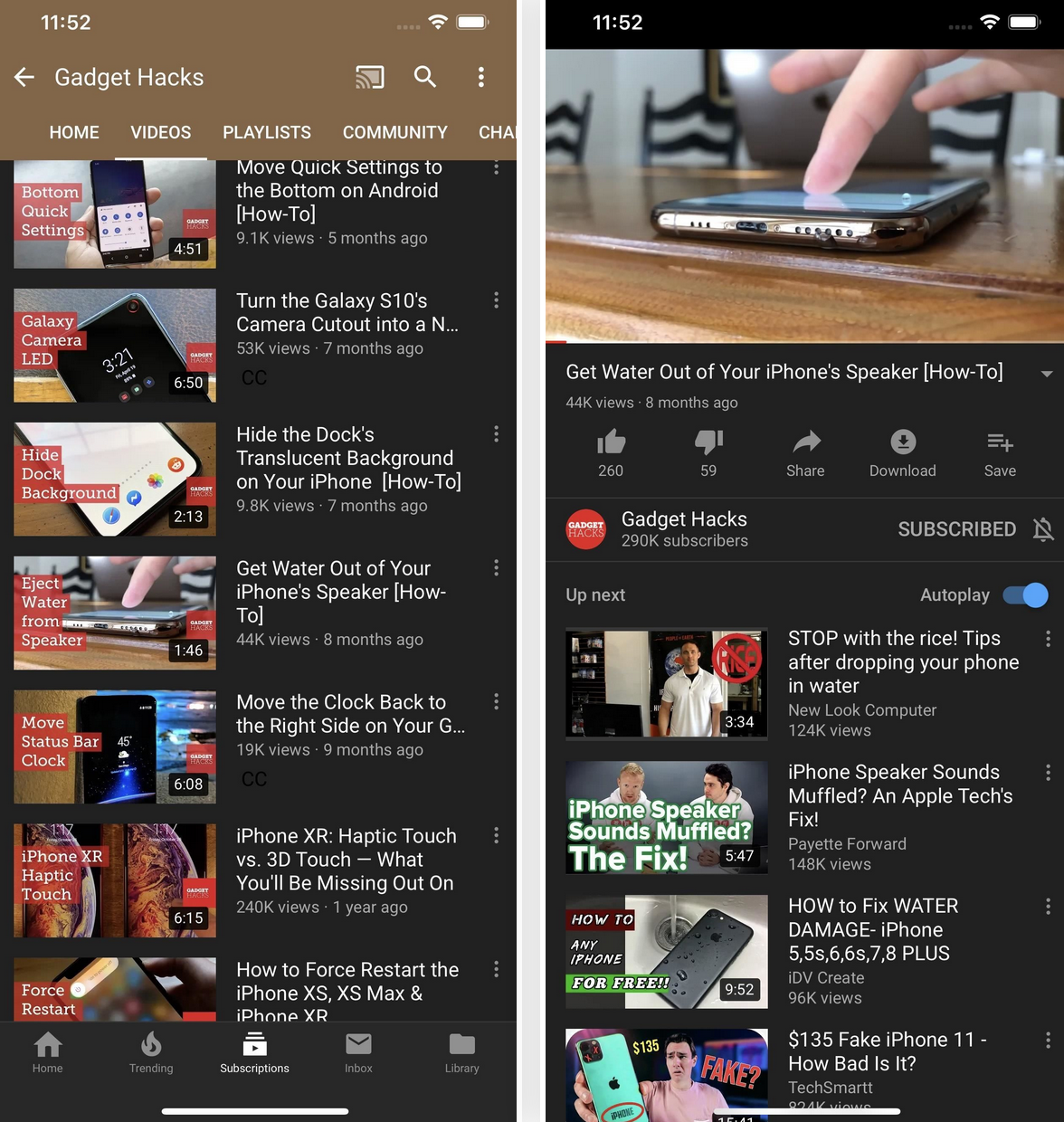Viewport: 1064px width, 1122px height.
Task: Click the red video progress bar
Action: coord(556,342)
